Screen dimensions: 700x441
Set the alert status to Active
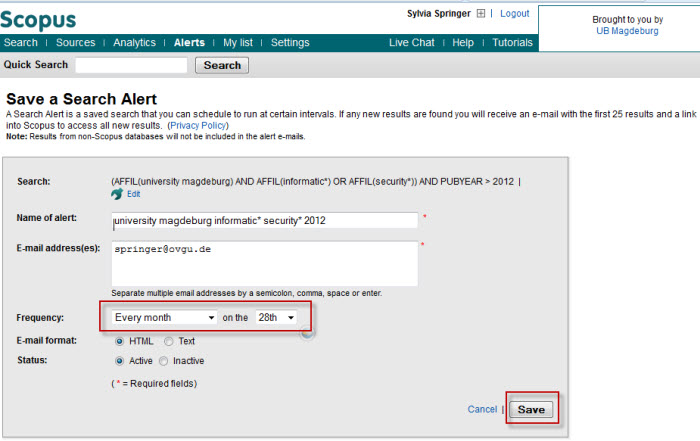(x=121, y=361)
